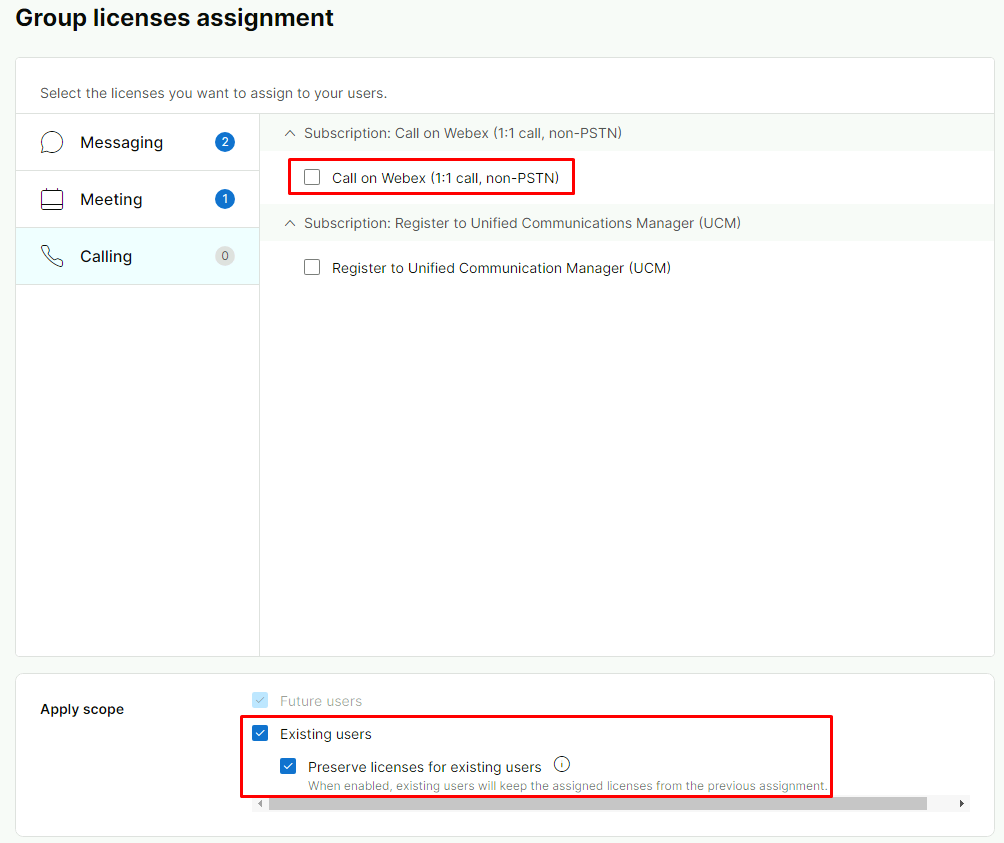
Task: Enable Call on Webex (1:1 call, non-PSTN) checkbox
Action: pyautogui.click(x=312, y=178)
